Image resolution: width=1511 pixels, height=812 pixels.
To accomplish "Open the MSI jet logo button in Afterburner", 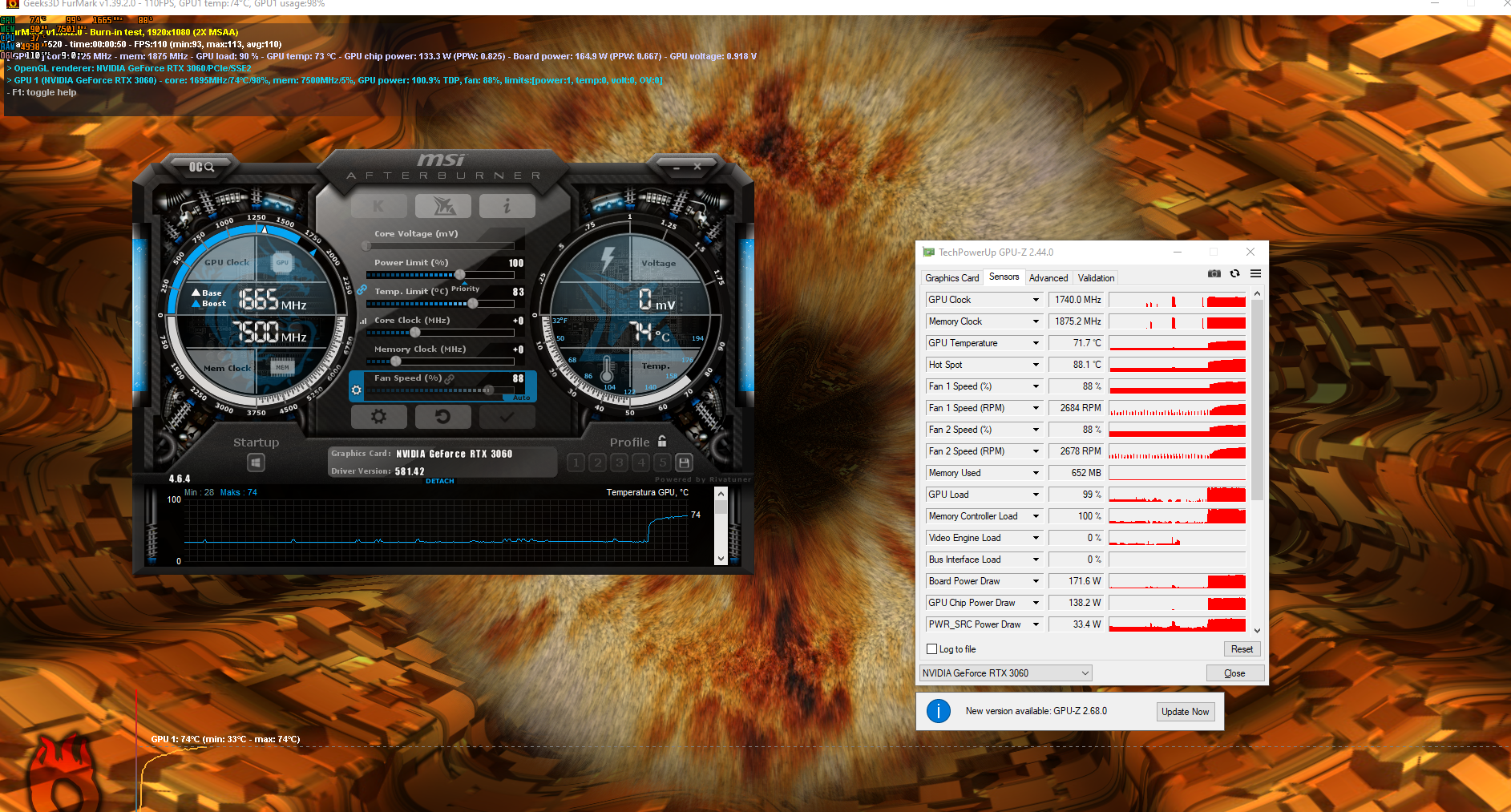I will pyautogui.click(x=443, y=206).
